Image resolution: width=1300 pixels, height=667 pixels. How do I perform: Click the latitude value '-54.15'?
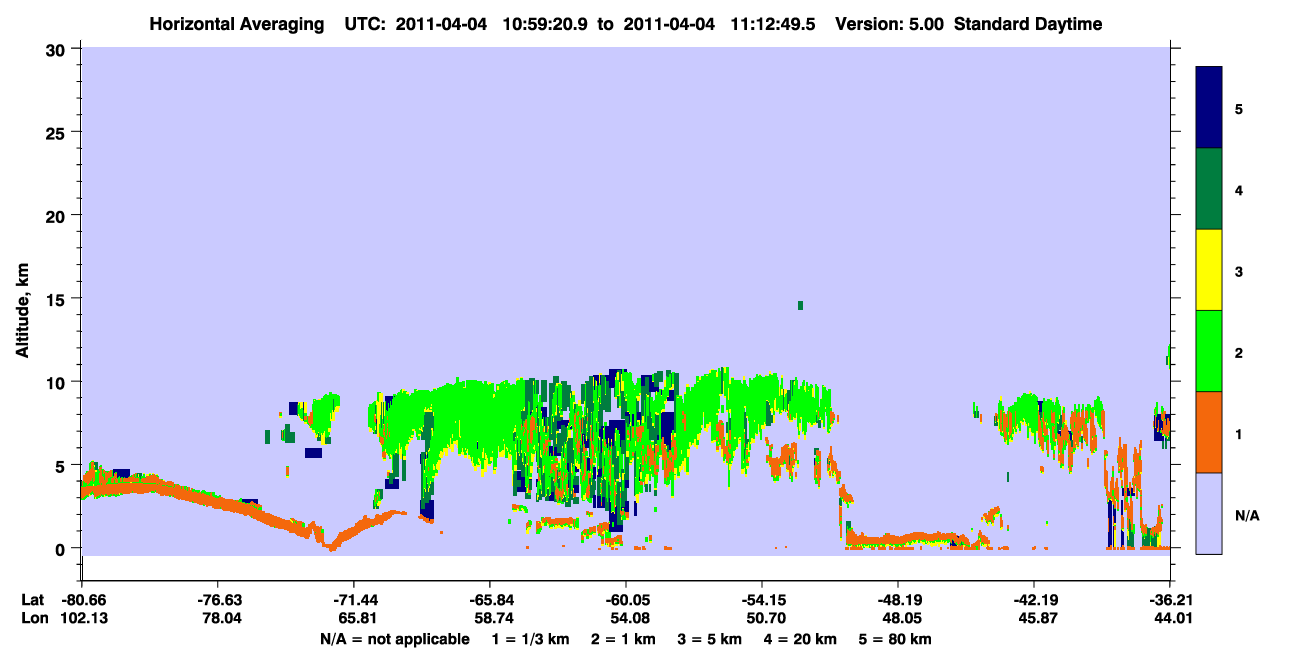point(762,600)
